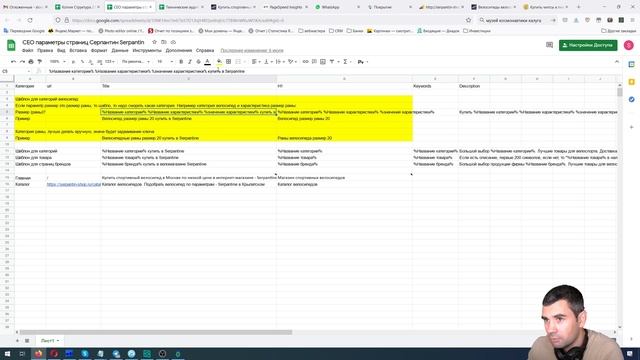Viewport: 640px width, 360px height.
Task: Open the Файл menu
Action: 28,51
